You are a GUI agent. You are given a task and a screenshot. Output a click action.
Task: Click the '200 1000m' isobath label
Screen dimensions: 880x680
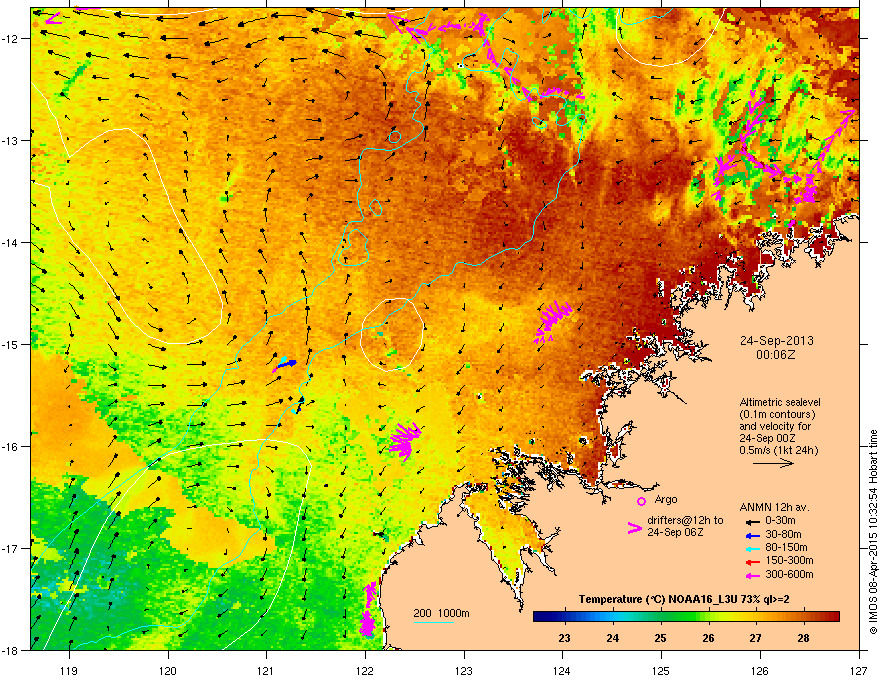[x=442, y=613]
